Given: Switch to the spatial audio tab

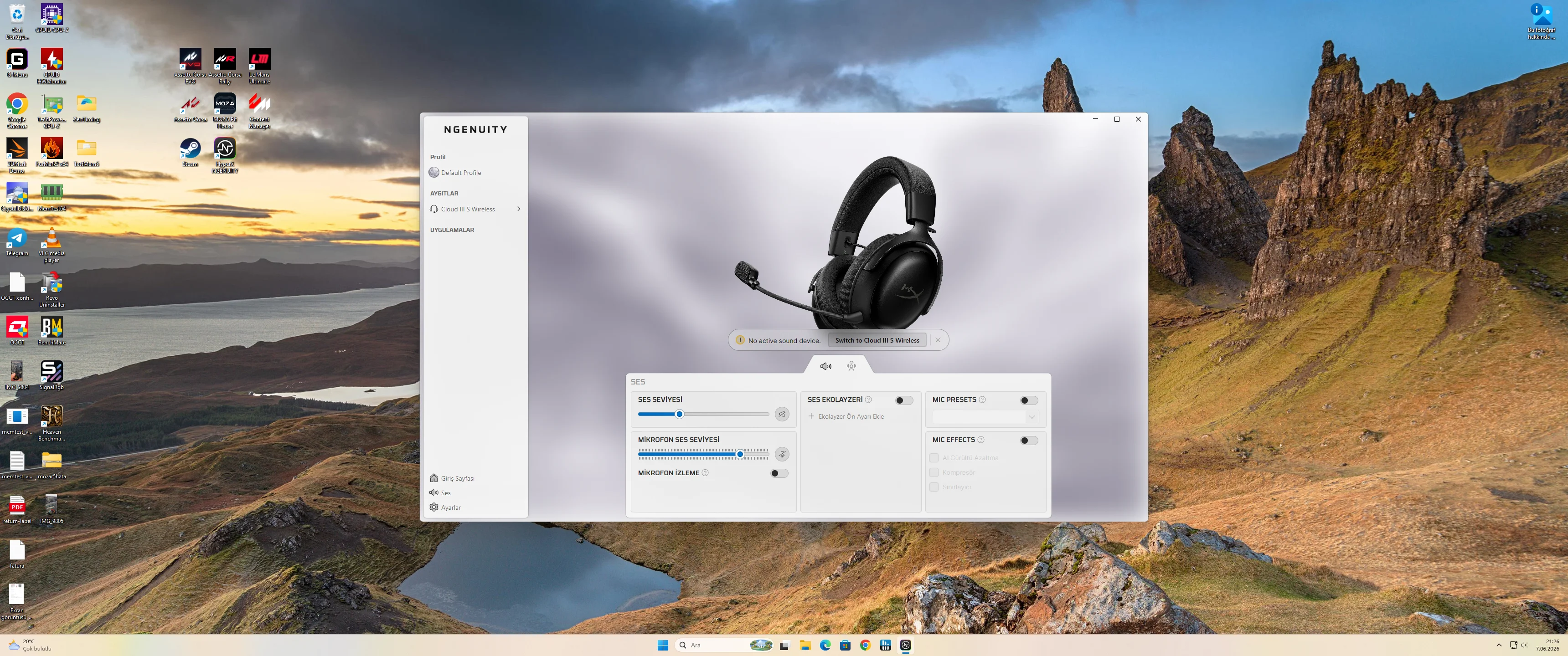Looking at the screenshot, I should click(x=851, y=366).
